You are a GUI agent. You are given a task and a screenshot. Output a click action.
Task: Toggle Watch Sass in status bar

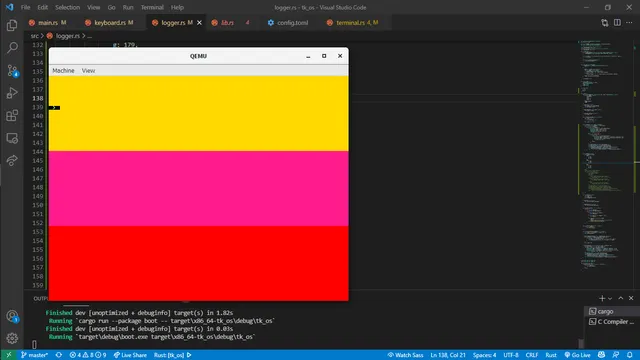pos(405,355)
